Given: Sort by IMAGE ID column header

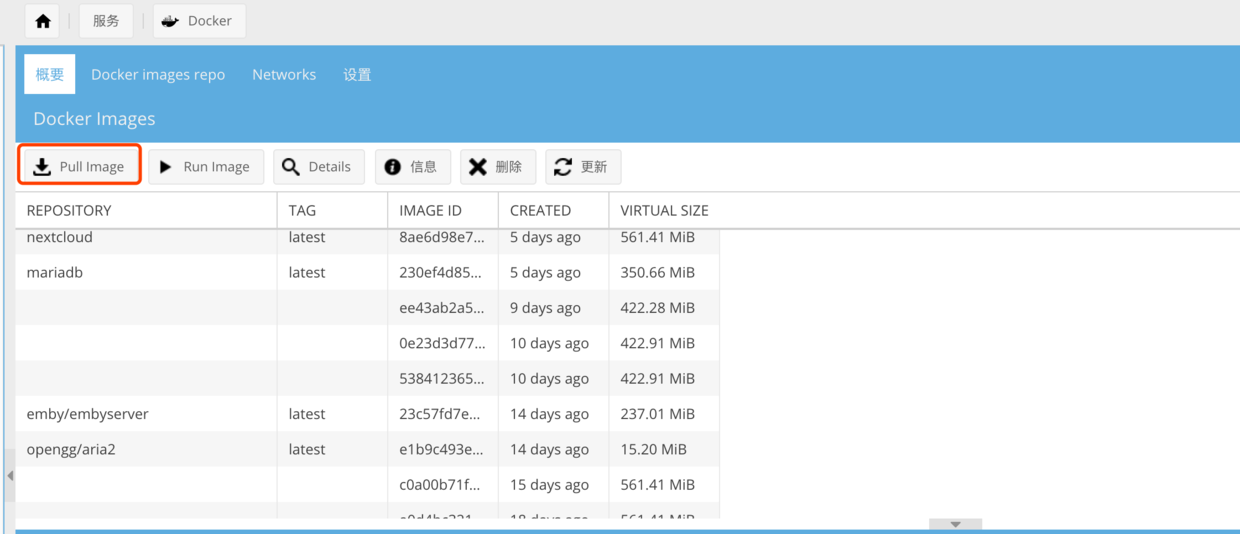Looking at the screenshot, I should pos(443,210).
